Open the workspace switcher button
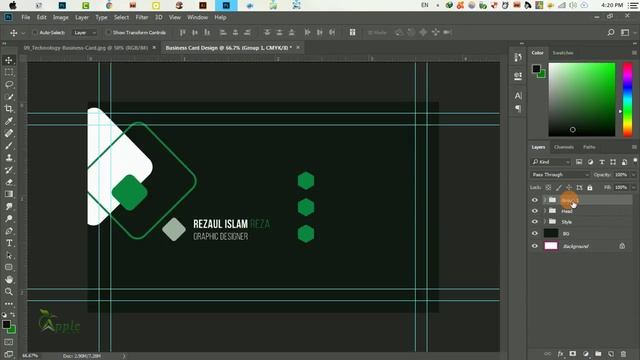Viewport: 640px width, 360px height. [x=625, y=32]
